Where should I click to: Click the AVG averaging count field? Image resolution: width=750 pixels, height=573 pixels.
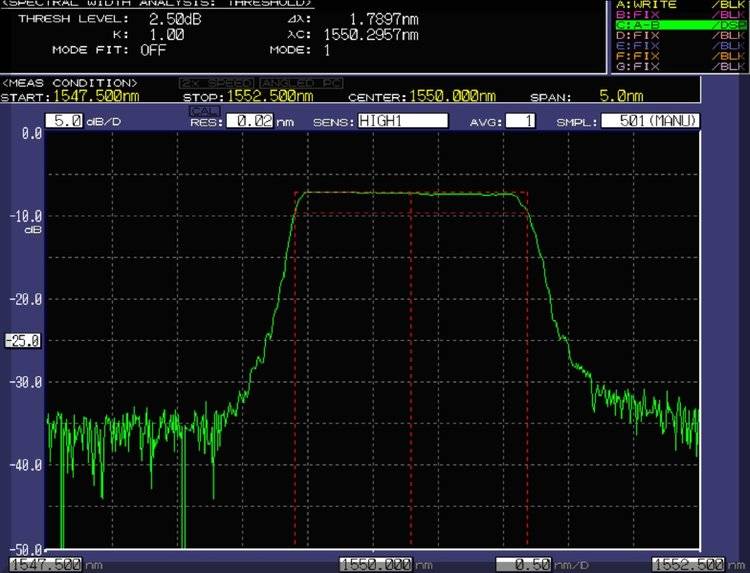[x=522, y=121]
